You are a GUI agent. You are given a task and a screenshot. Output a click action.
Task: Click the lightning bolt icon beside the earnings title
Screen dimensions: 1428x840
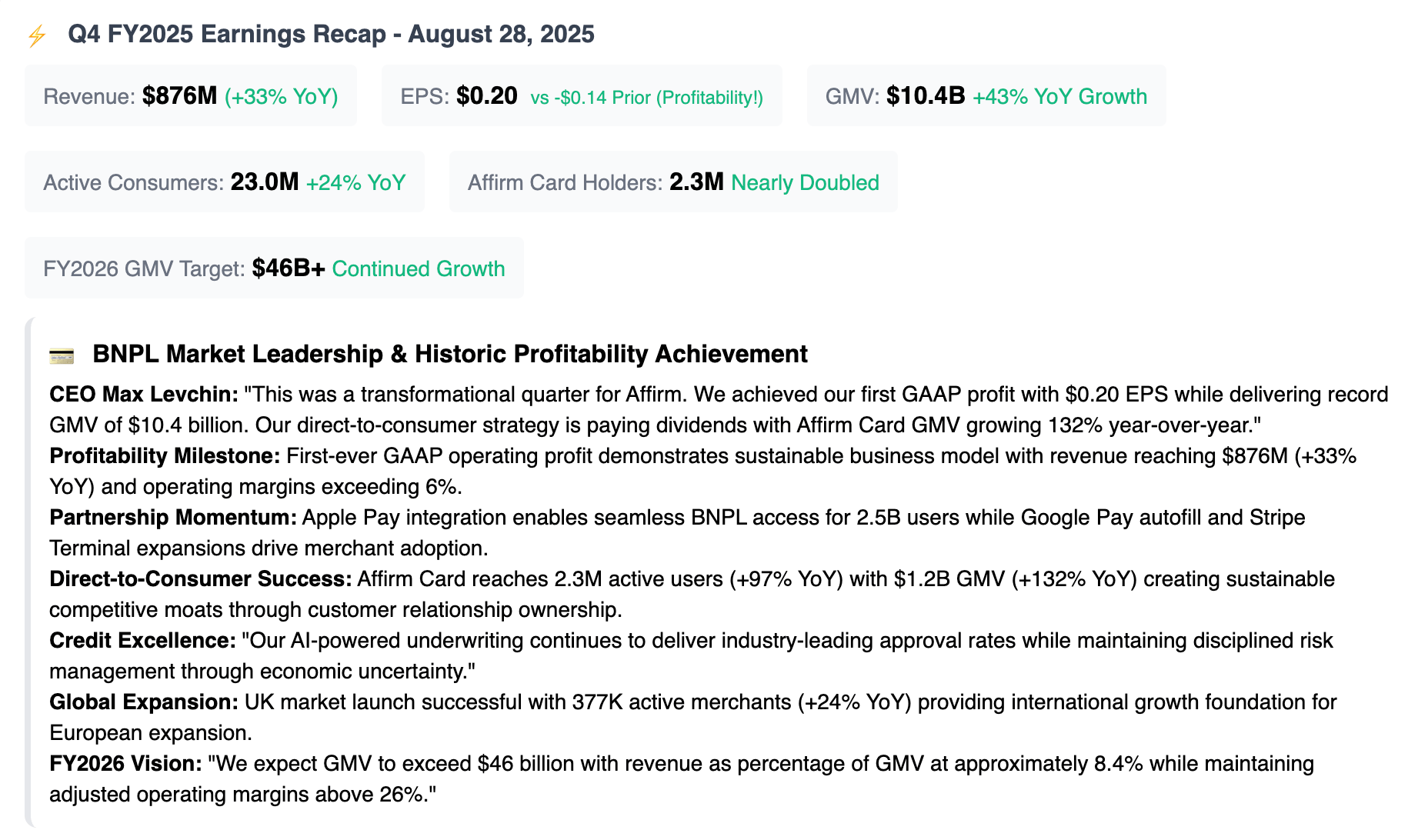[x=37, y=36]
